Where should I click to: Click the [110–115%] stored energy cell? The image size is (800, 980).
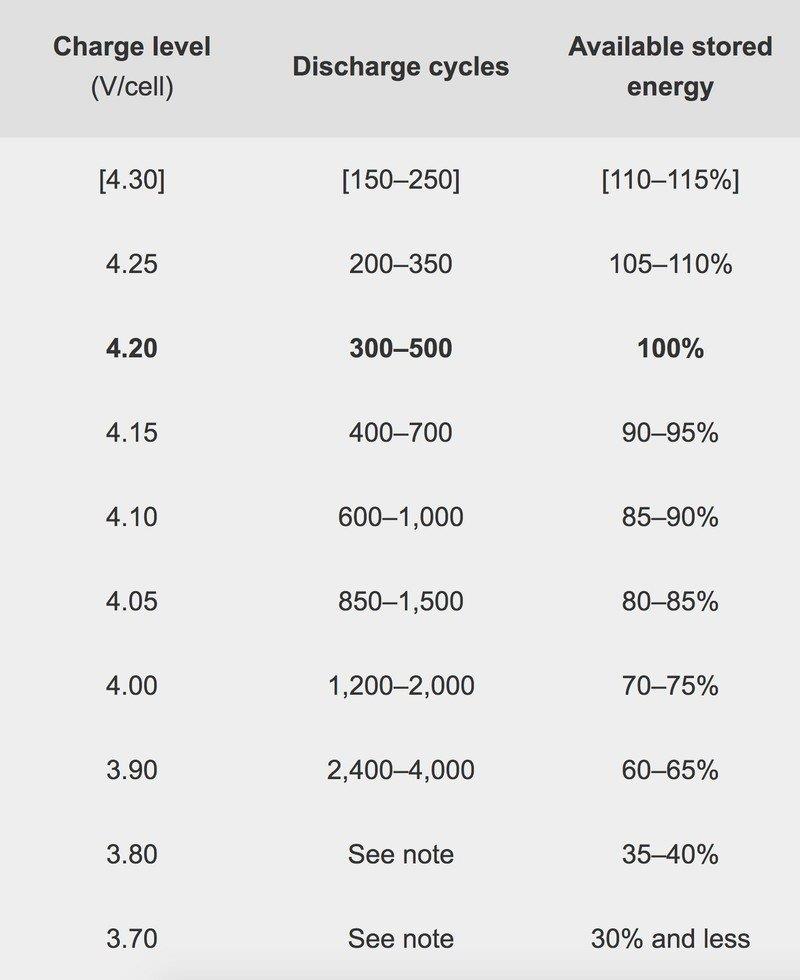point(670,180)
